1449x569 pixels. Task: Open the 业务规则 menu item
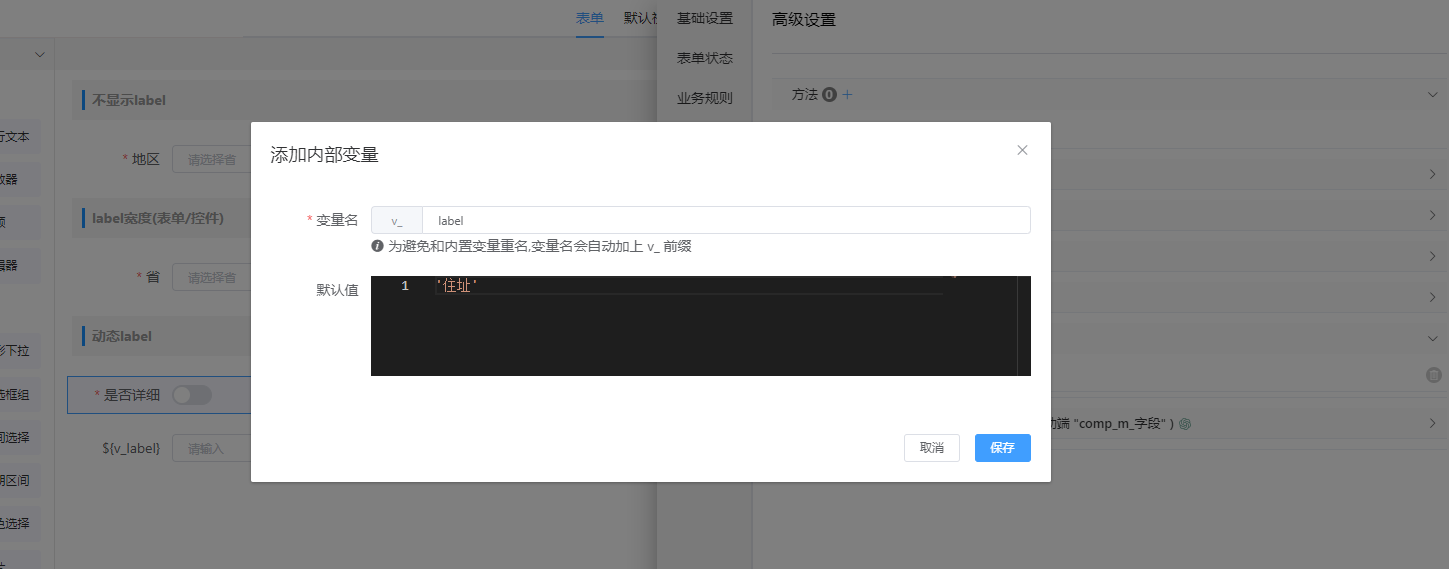705,98
